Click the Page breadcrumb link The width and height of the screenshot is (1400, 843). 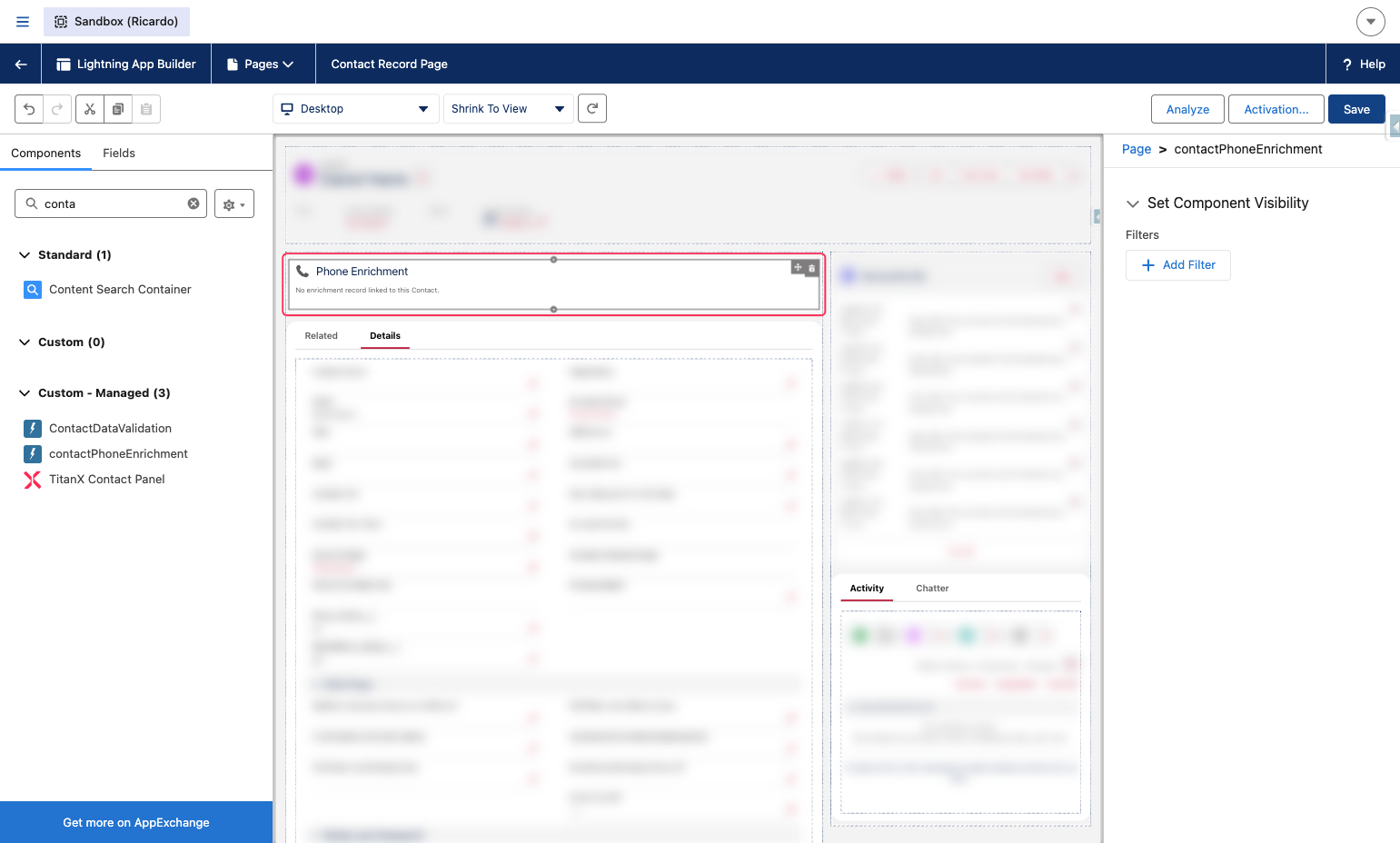[x=1137, y=149]
